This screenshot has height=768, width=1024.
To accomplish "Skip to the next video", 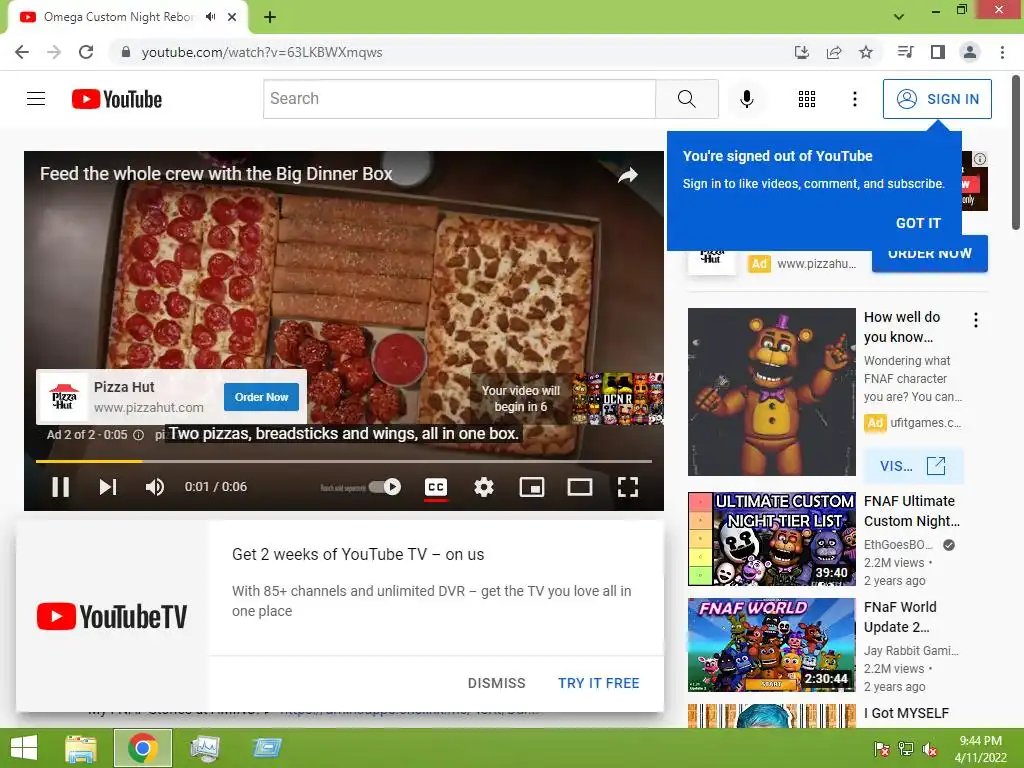I will click(108, 487).
